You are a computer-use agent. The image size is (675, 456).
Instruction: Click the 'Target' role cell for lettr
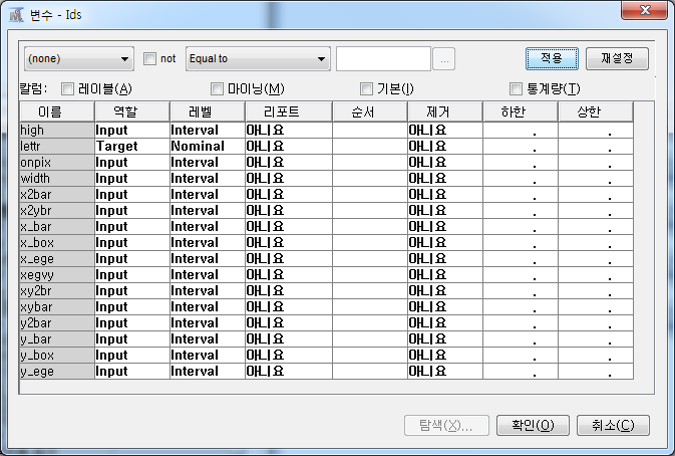pos(132,146)
